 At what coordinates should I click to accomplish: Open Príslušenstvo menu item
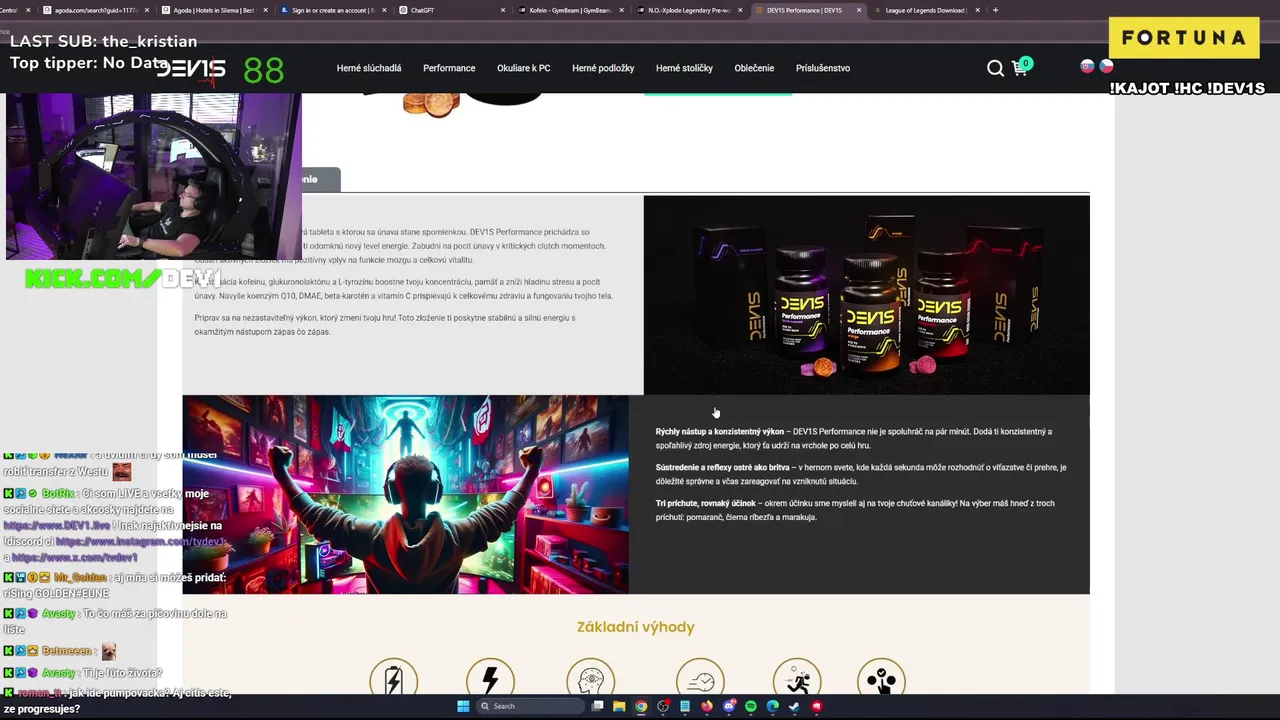[x=823, y=68]
